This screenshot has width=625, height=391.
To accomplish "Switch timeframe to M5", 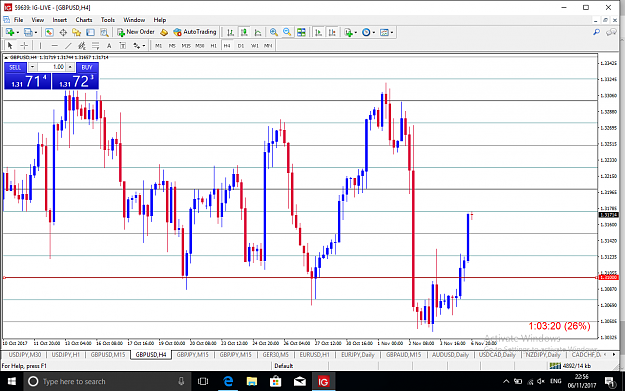I will [x=172, y=45].
